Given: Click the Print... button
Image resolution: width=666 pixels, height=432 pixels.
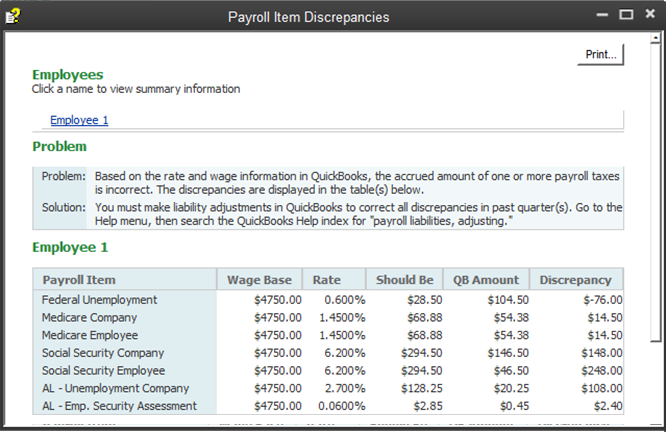Looking at the screenshot, I should point(601,54).
